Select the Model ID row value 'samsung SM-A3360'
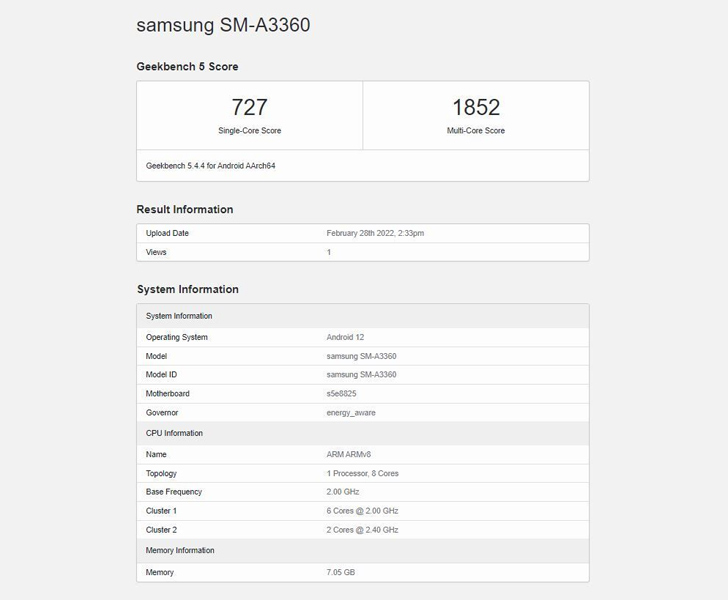Viewport: 728px width, 600px height. pyautogui.click(x=362, y=374)
